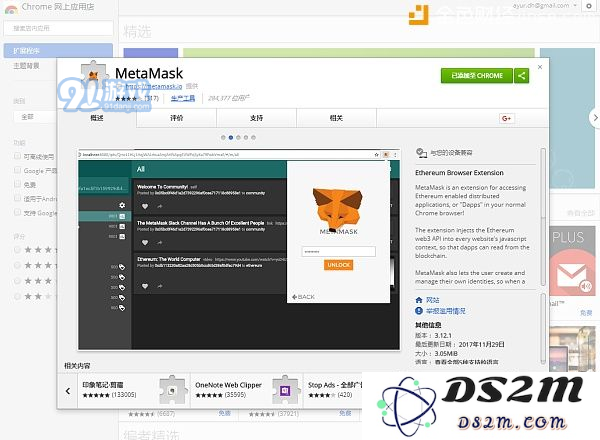
Task: Show previous related items with left arrow
Action: tap(68, 391)
